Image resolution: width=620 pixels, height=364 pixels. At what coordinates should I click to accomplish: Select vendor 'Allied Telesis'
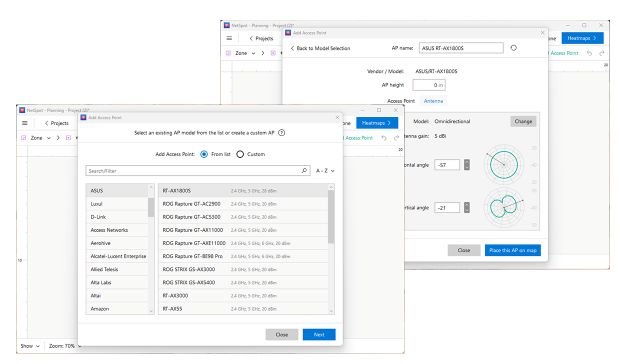(x=117, y=269)
